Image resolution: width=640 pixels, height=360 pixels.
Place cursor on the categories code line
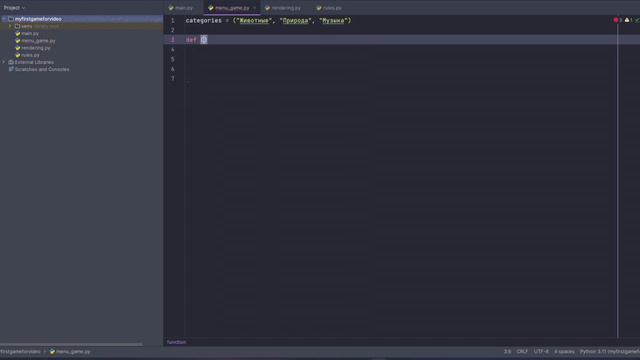[269, 20]
